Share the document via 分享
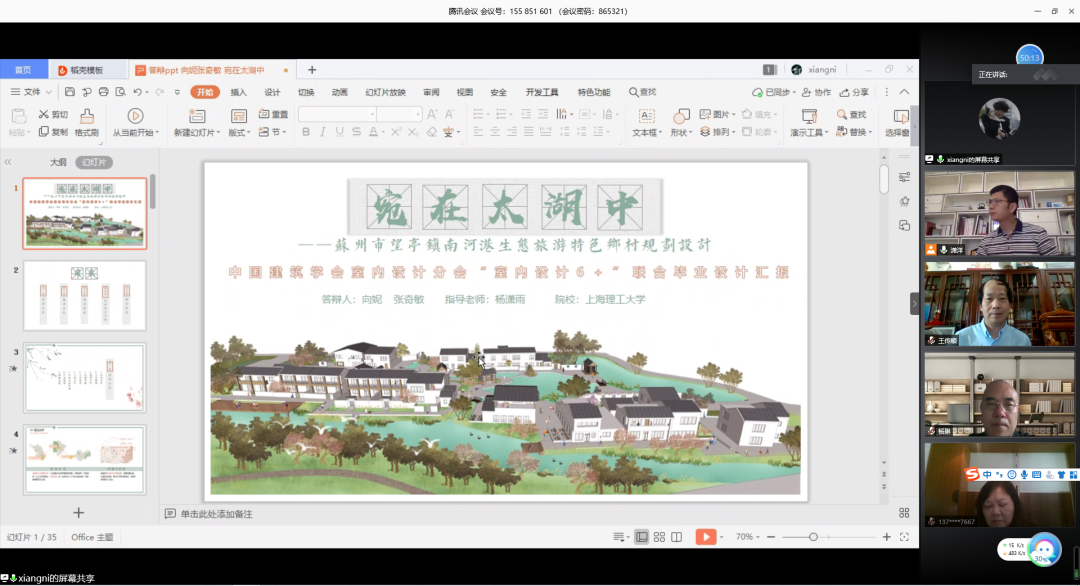The height and width of the screenshot is (586, 1080). (854, 92)
